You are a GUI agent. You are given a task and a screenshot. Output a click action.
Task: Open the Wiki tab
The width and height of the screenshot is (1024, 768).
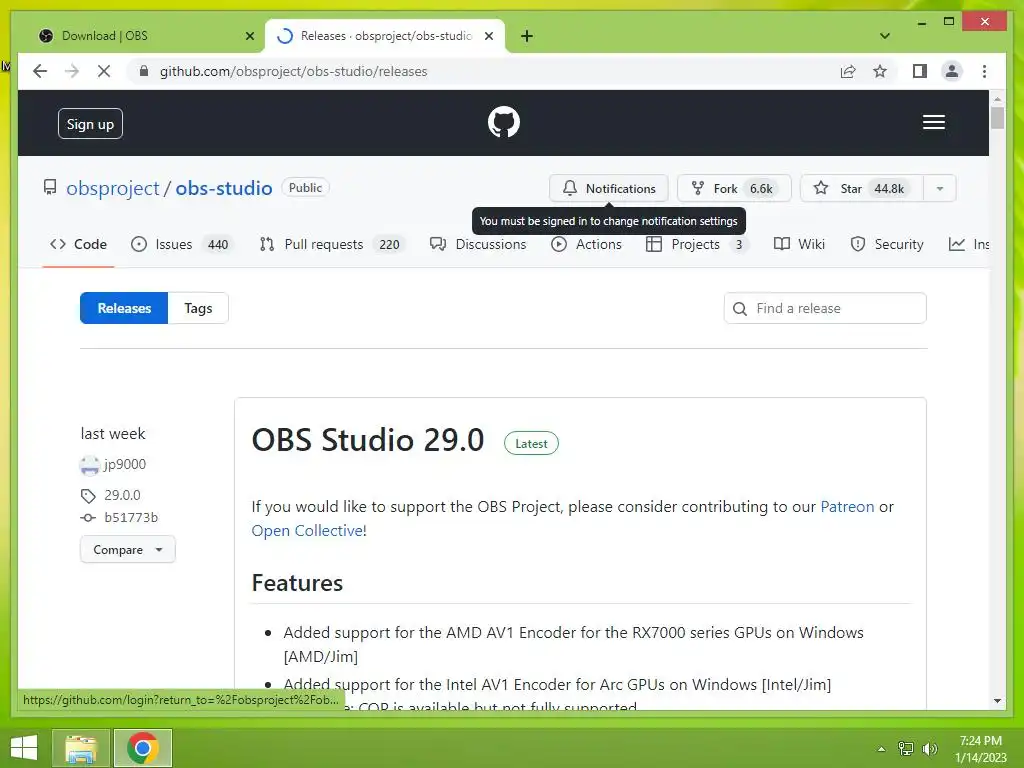[799, 244]
